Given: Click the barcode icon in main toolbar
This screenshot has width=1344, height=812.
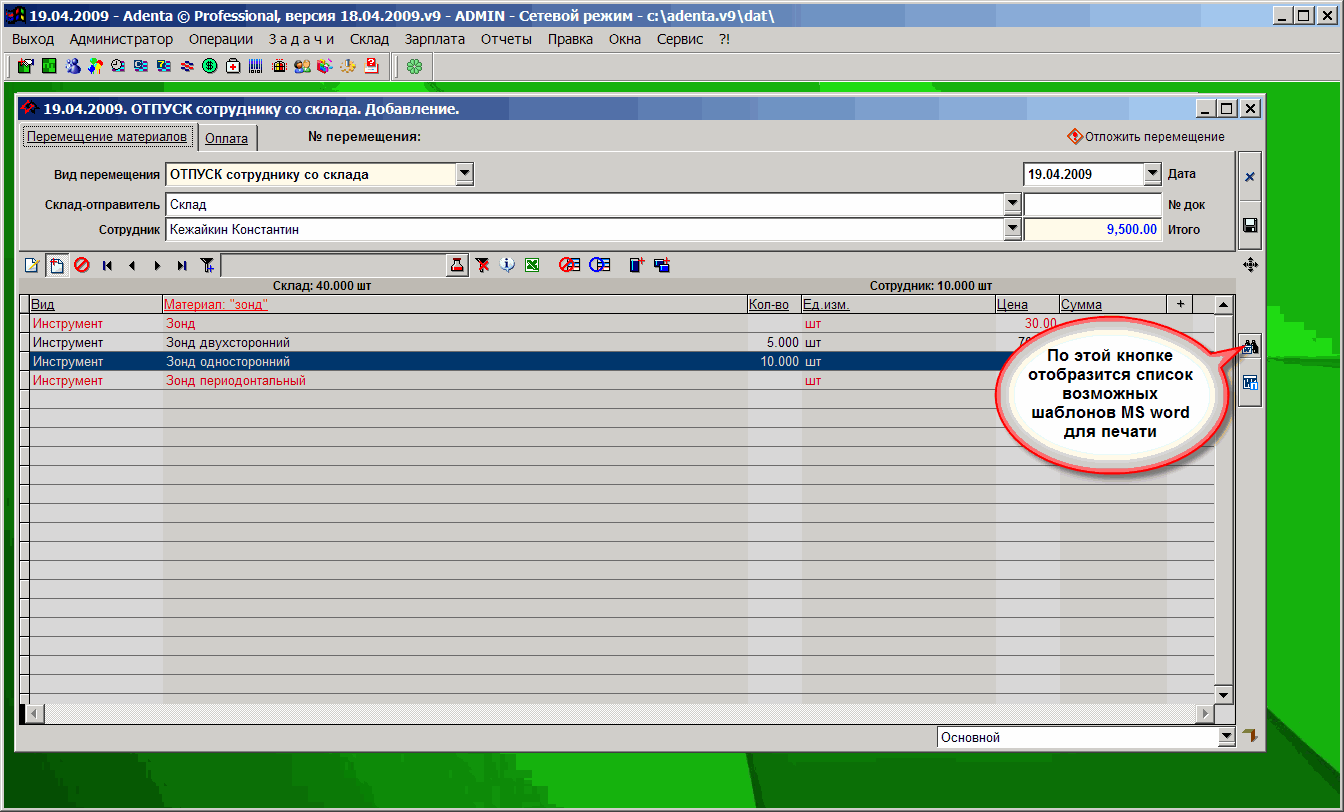Looking at the screenshot, I should (x=256, y=67).
